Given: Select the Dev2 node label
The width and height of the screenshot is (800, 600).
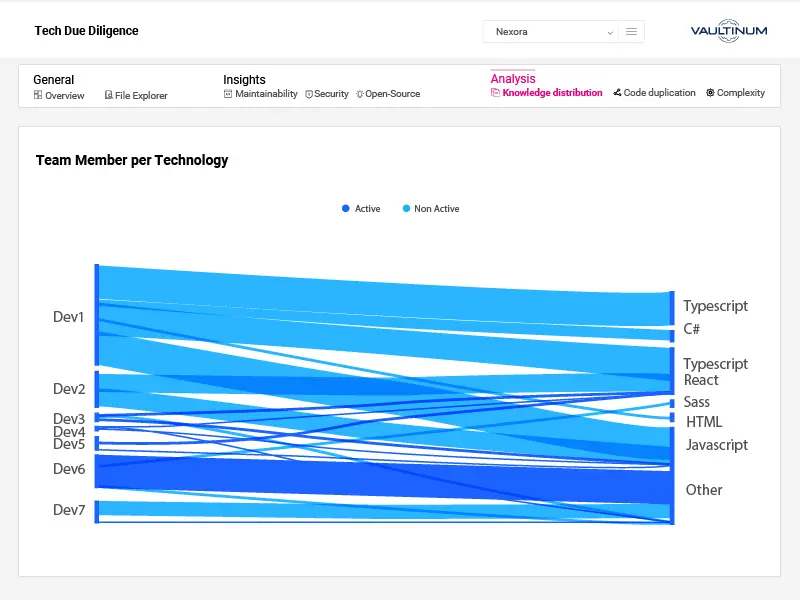Looking at the screenshot, I should tap(69, 389).
